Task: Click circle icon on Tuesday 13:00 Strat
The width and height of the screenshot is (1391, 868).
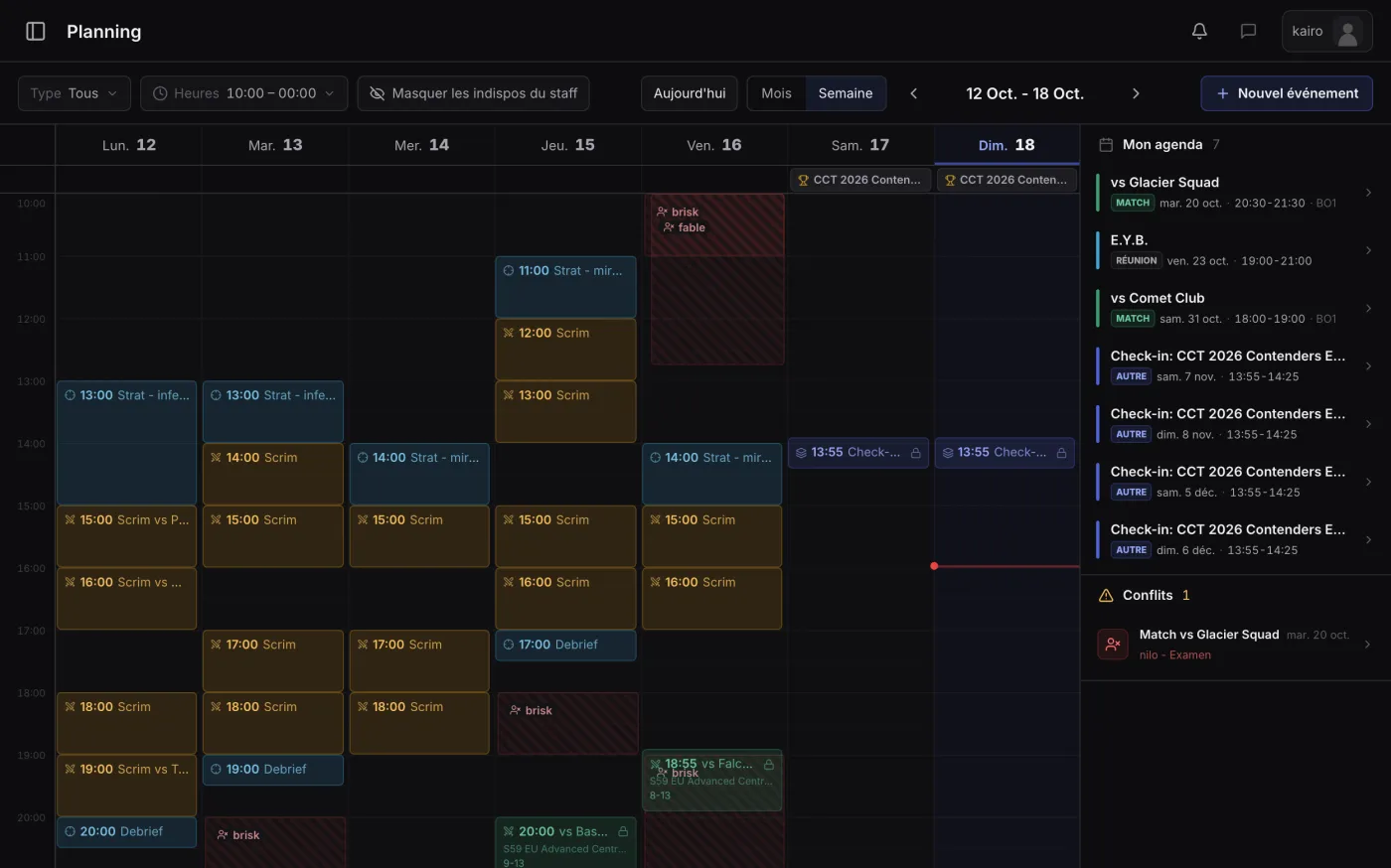Action: (x=216, y=395)
